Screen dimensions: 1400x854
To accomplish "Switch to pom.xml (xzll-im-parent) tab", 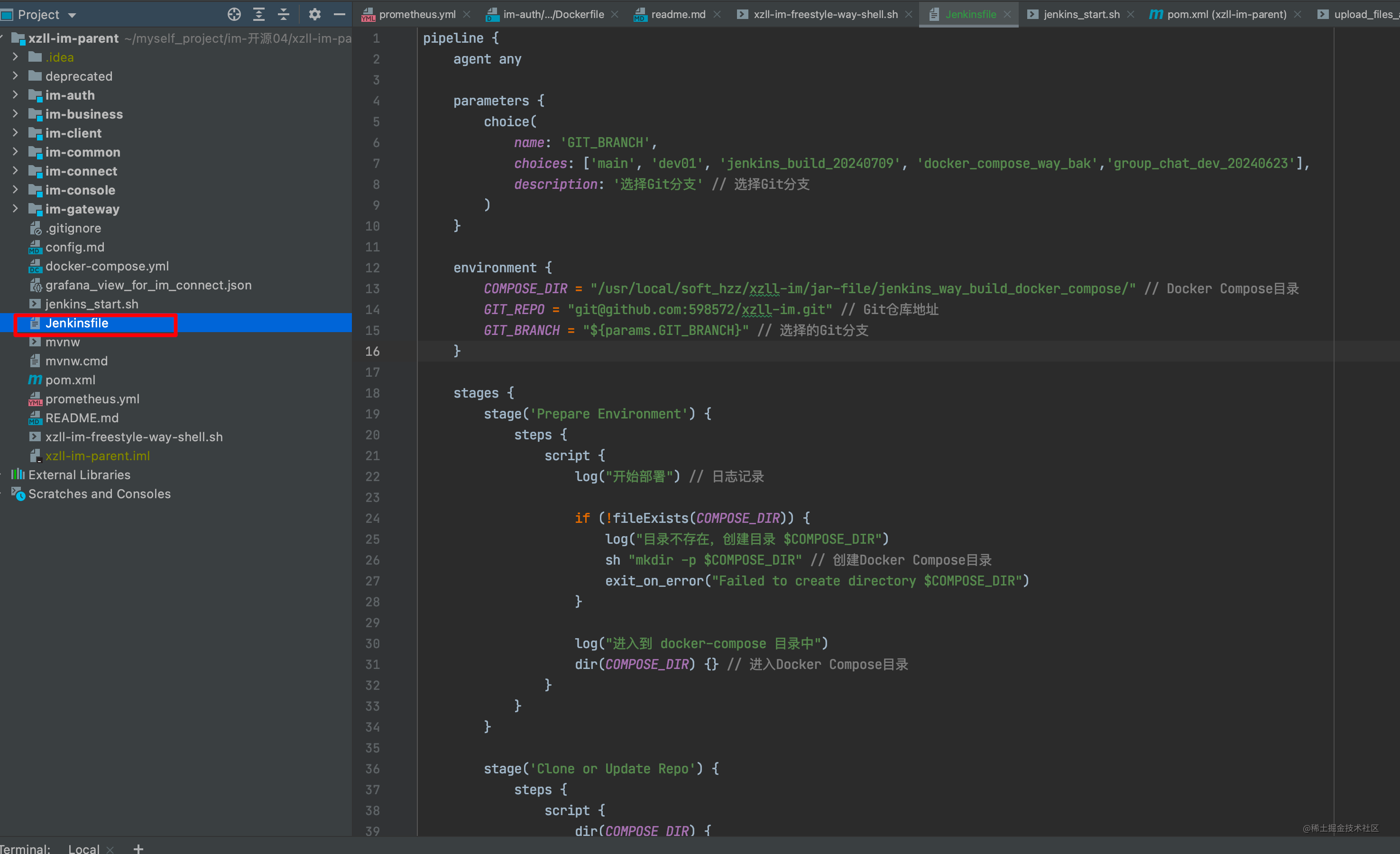I will click(1227, 14).
